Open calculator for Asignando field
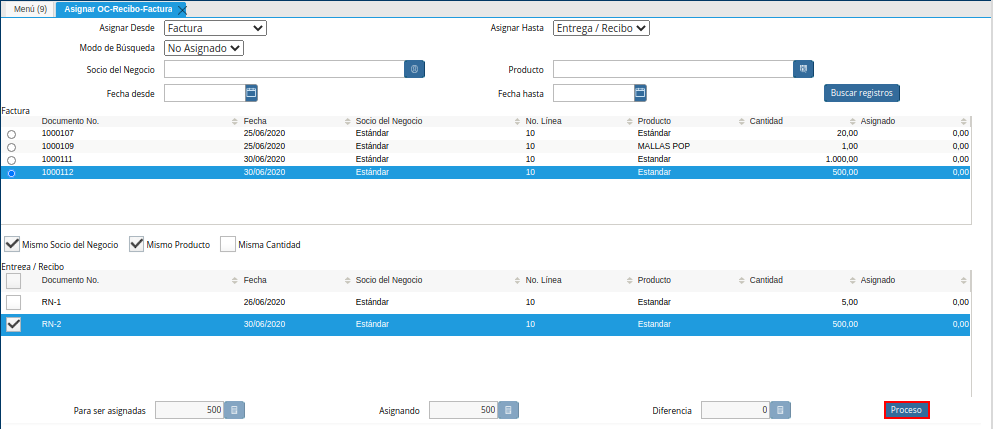Screen dimensions: 993x429 [507, 410]
